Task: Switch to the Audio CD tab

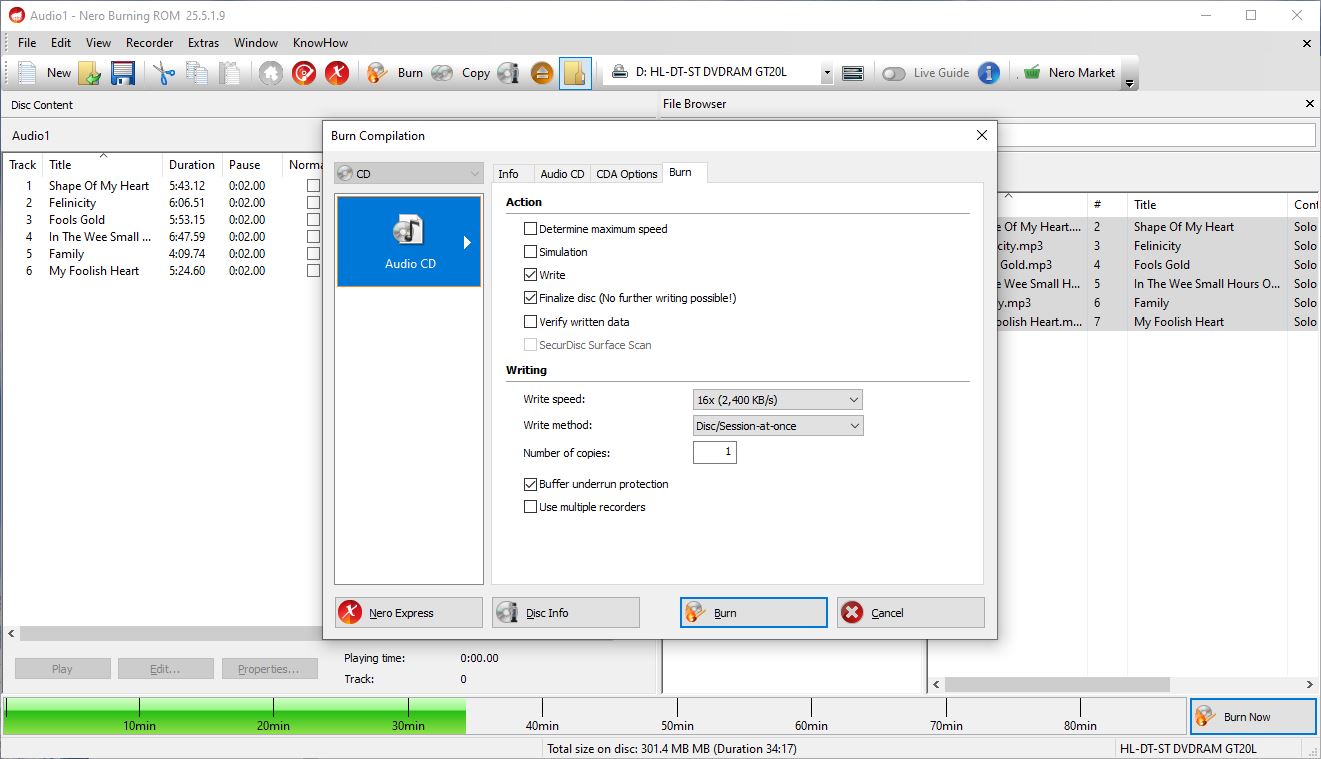Action: tap(562, 174)
